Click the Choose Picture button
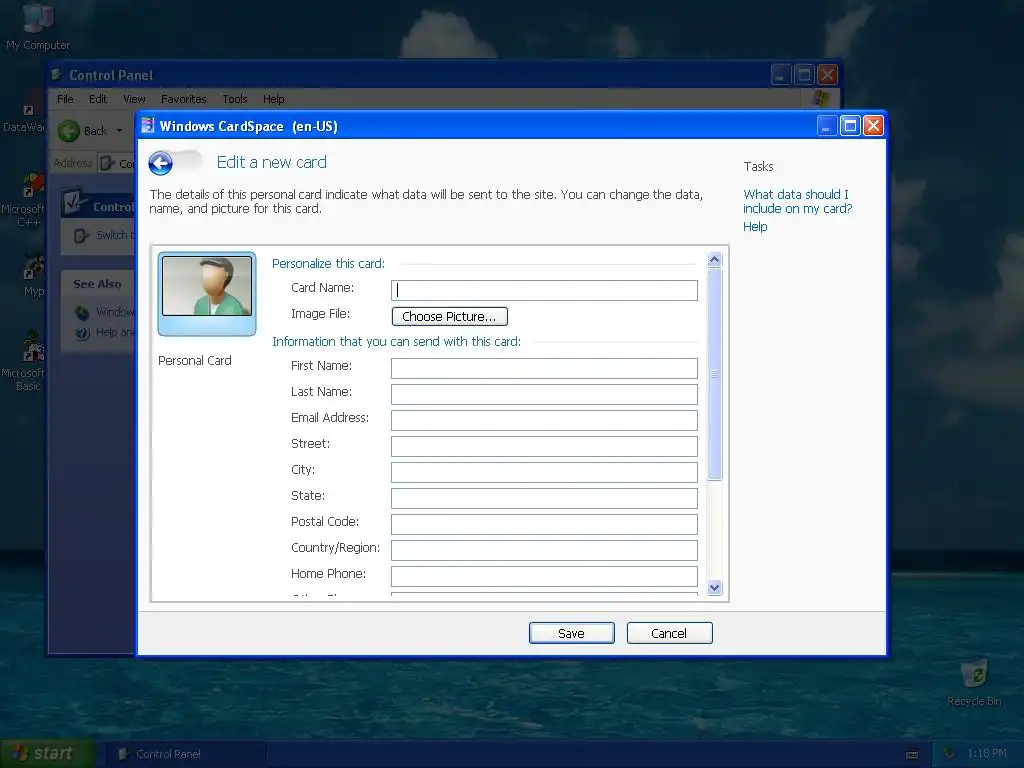 pyautogui.click(x=449, y=317)
